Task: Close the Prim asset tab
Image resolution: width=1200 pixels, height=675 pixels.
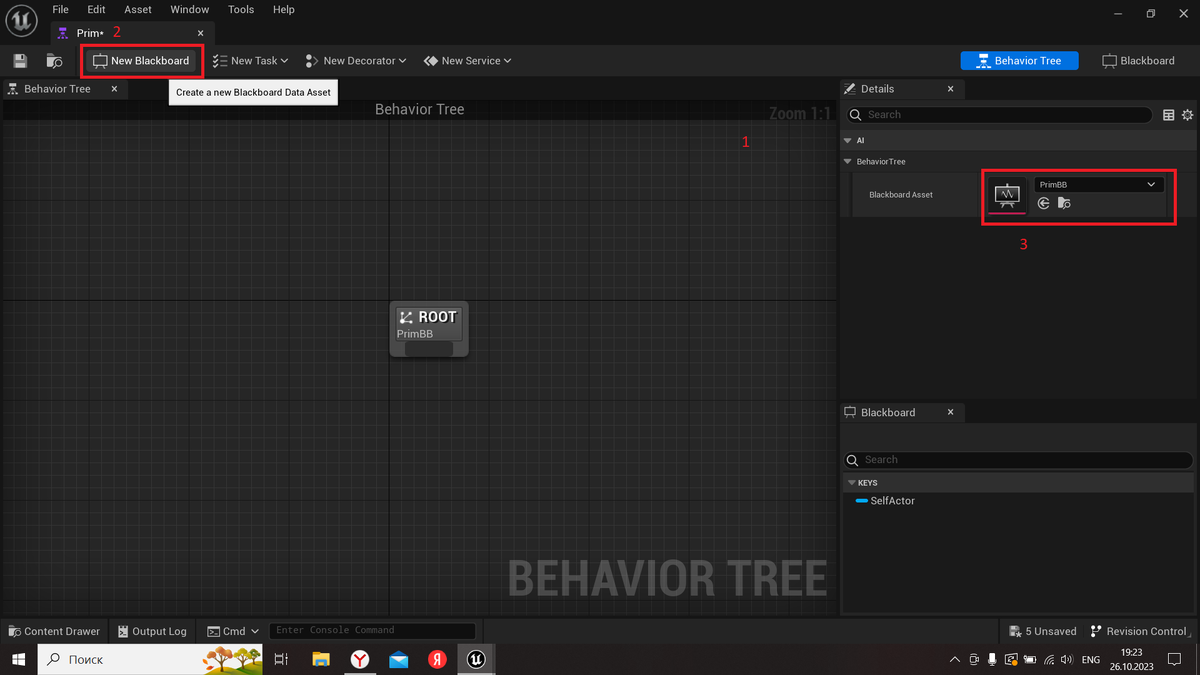Action: coord(200,33)
